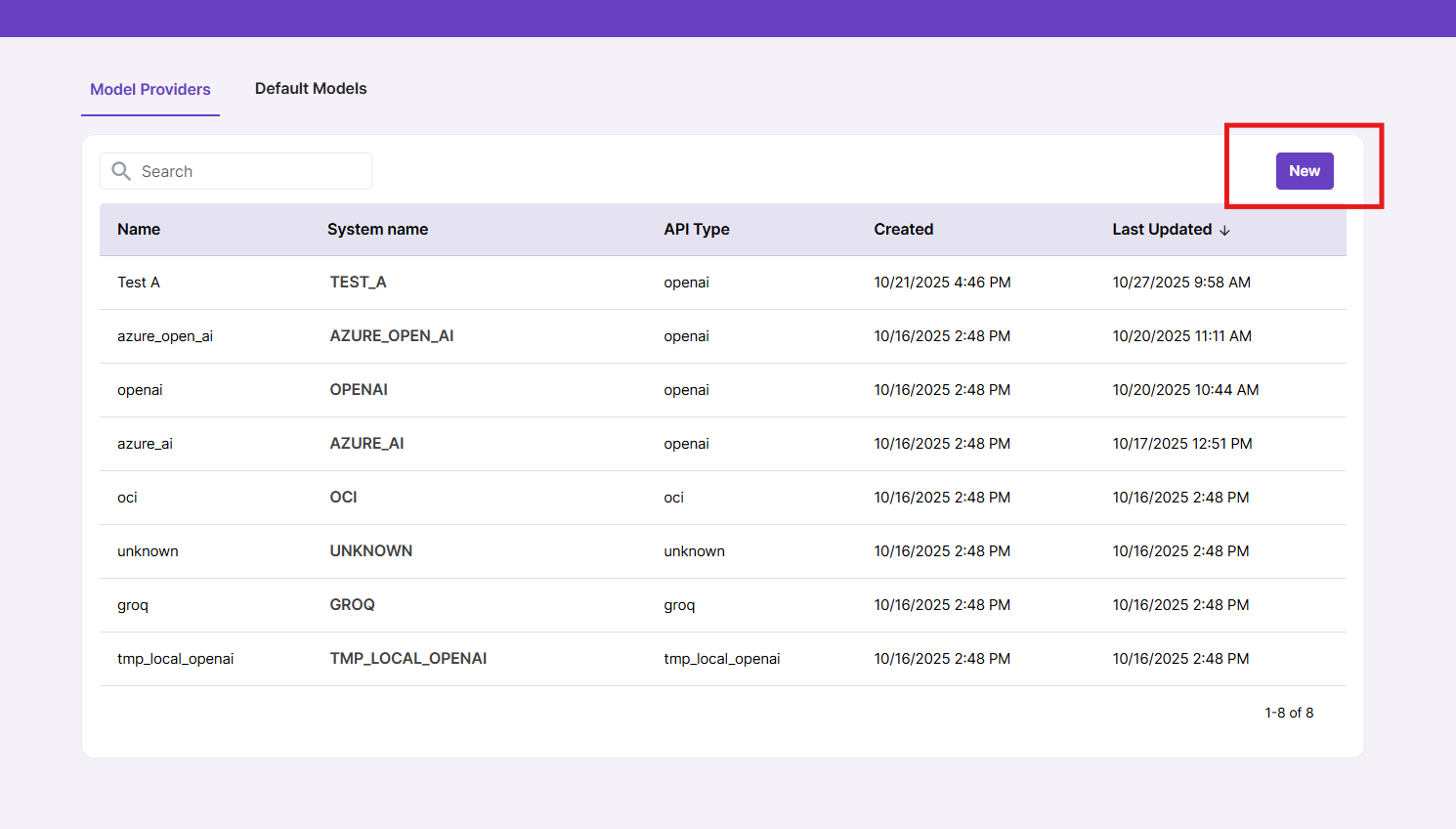Select the Model Providers tab
This screenshot has width=1456, height=829.
pyautogui.click(x=150, y=89)
